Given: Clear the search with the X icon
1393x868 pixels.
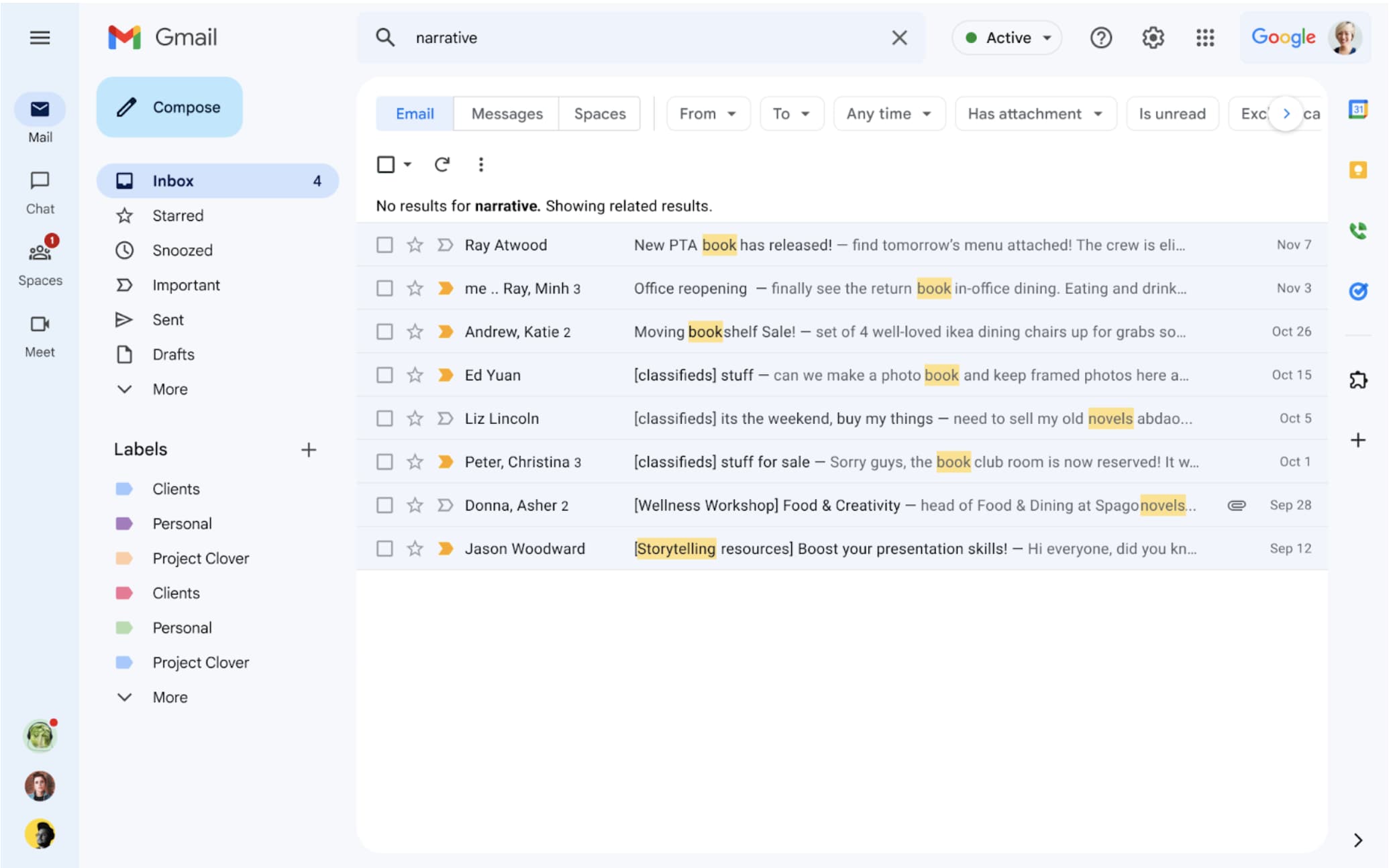Looking at the screenshot, I should click(x=899, y=38).
